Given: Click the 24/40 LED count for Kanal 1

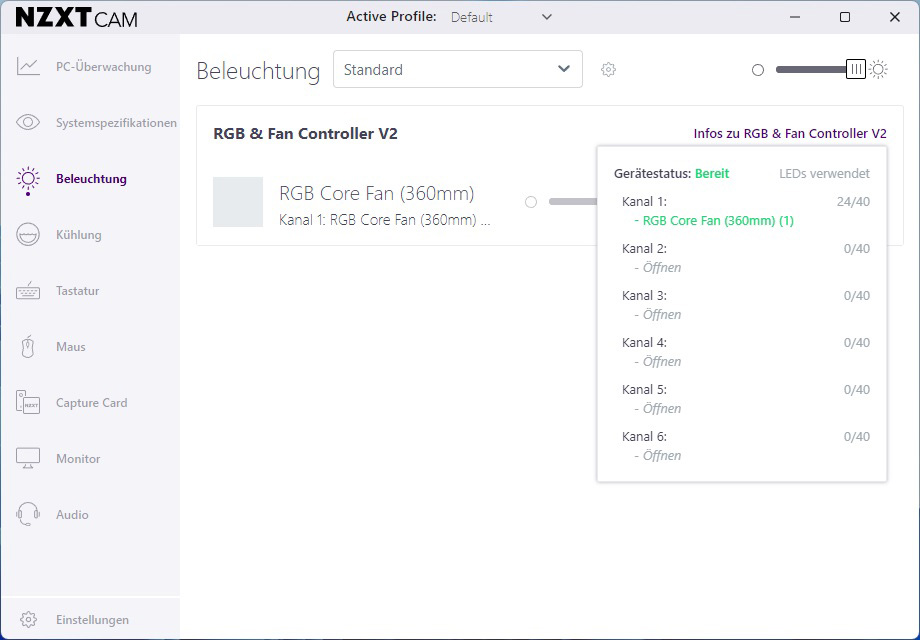Looking at the screenshot, I should 853,202.
